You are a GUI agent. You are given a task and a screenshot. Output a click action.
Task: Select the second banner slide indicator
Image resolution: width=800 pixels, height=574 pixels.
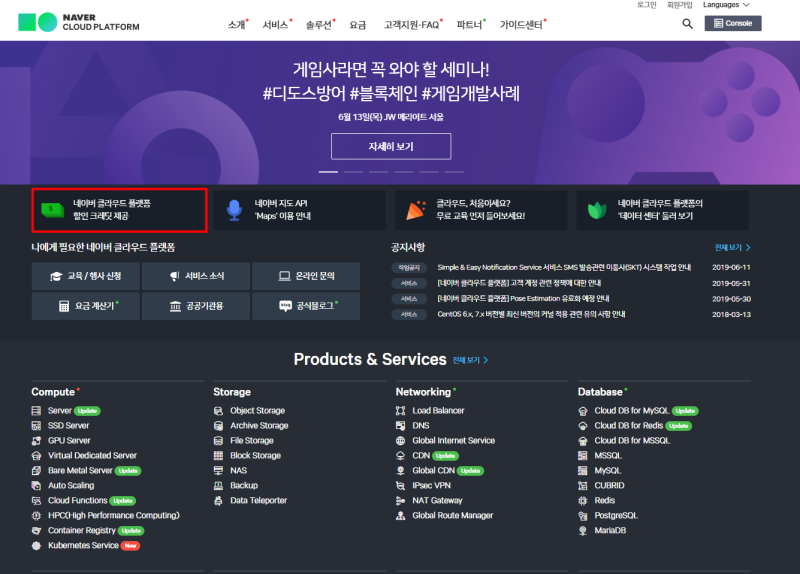(353, 172)
